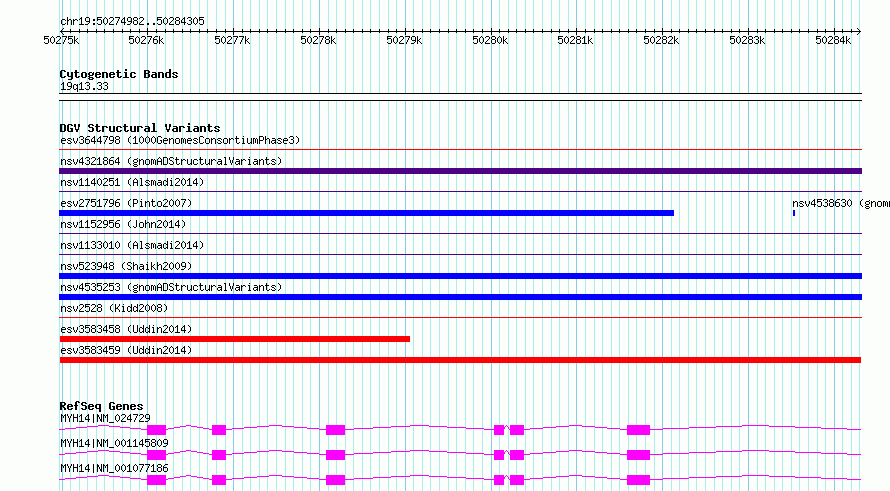Click the blue bar under nsv4535253

pyautogui.click(x=460, y=297)
